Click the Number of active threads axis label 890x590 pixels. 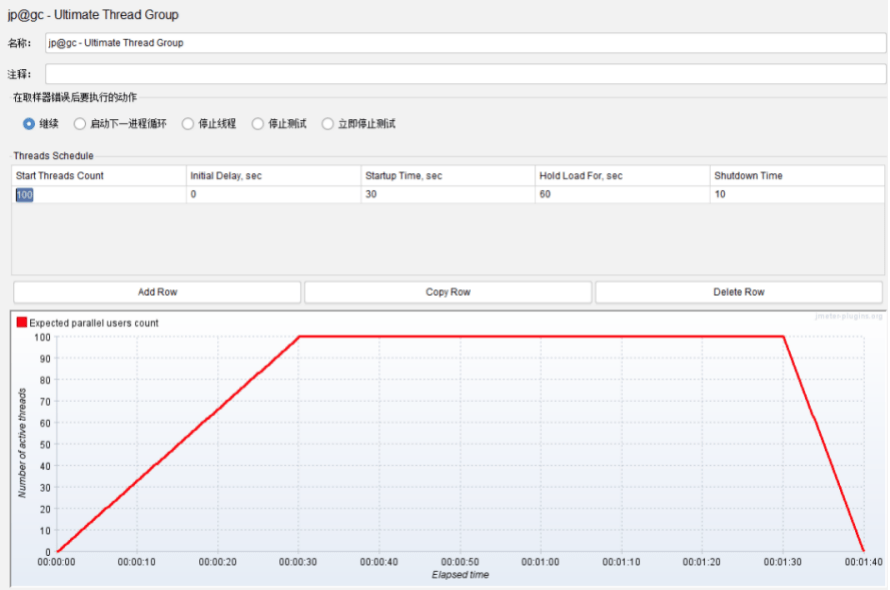(x=22, y=443)
